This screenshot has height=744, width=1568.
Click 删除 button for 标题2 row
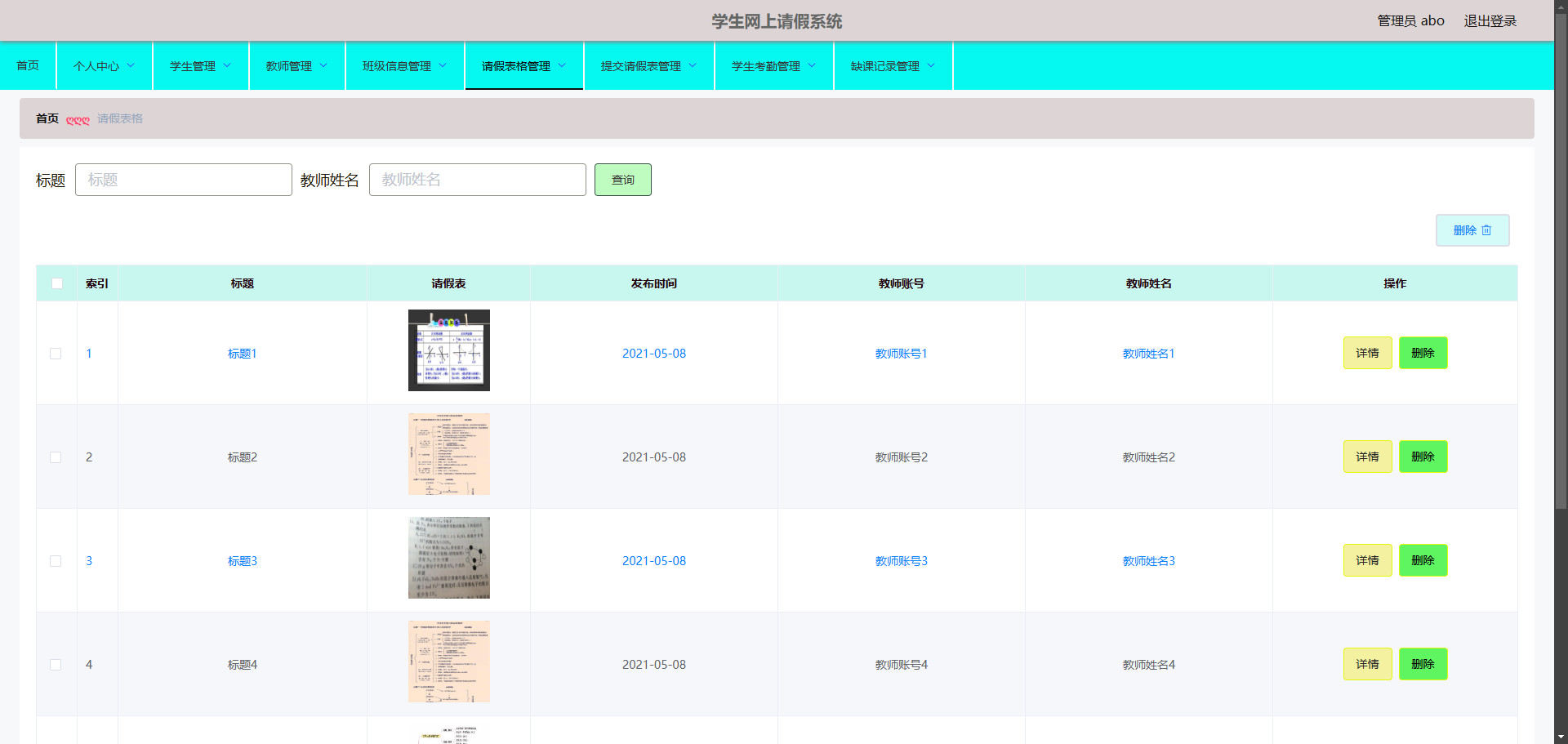pos(1423,457)
